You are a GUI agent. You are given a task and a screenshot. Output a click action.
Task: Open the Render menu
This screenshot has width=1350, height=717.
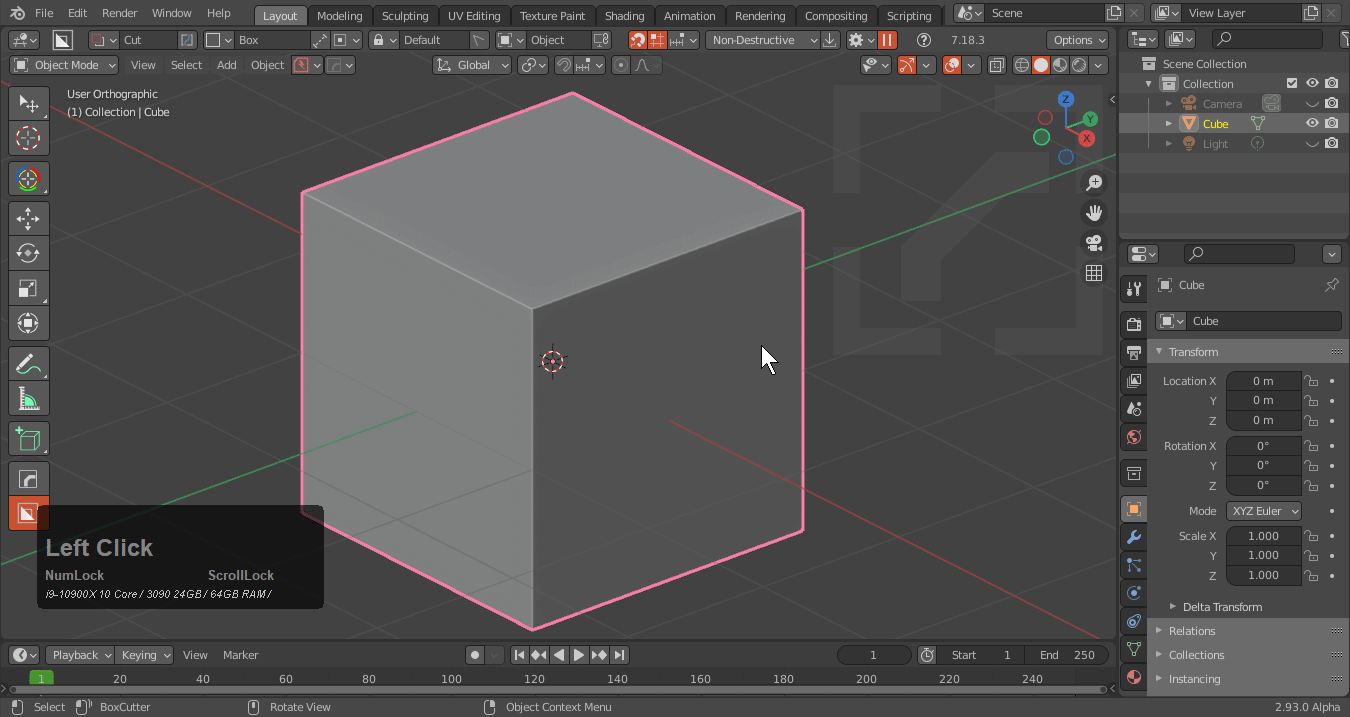119,13
